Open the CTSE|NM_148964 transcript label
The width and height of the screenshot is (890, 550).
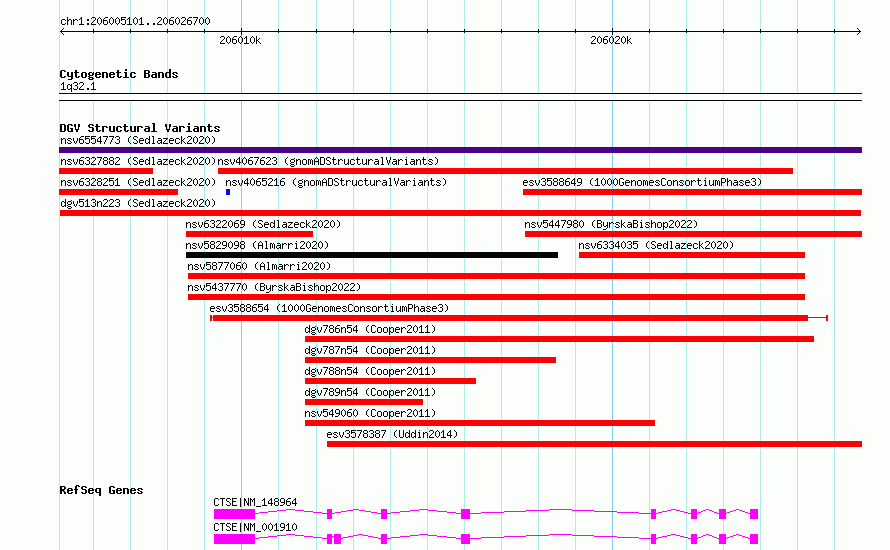coord(255,502)
